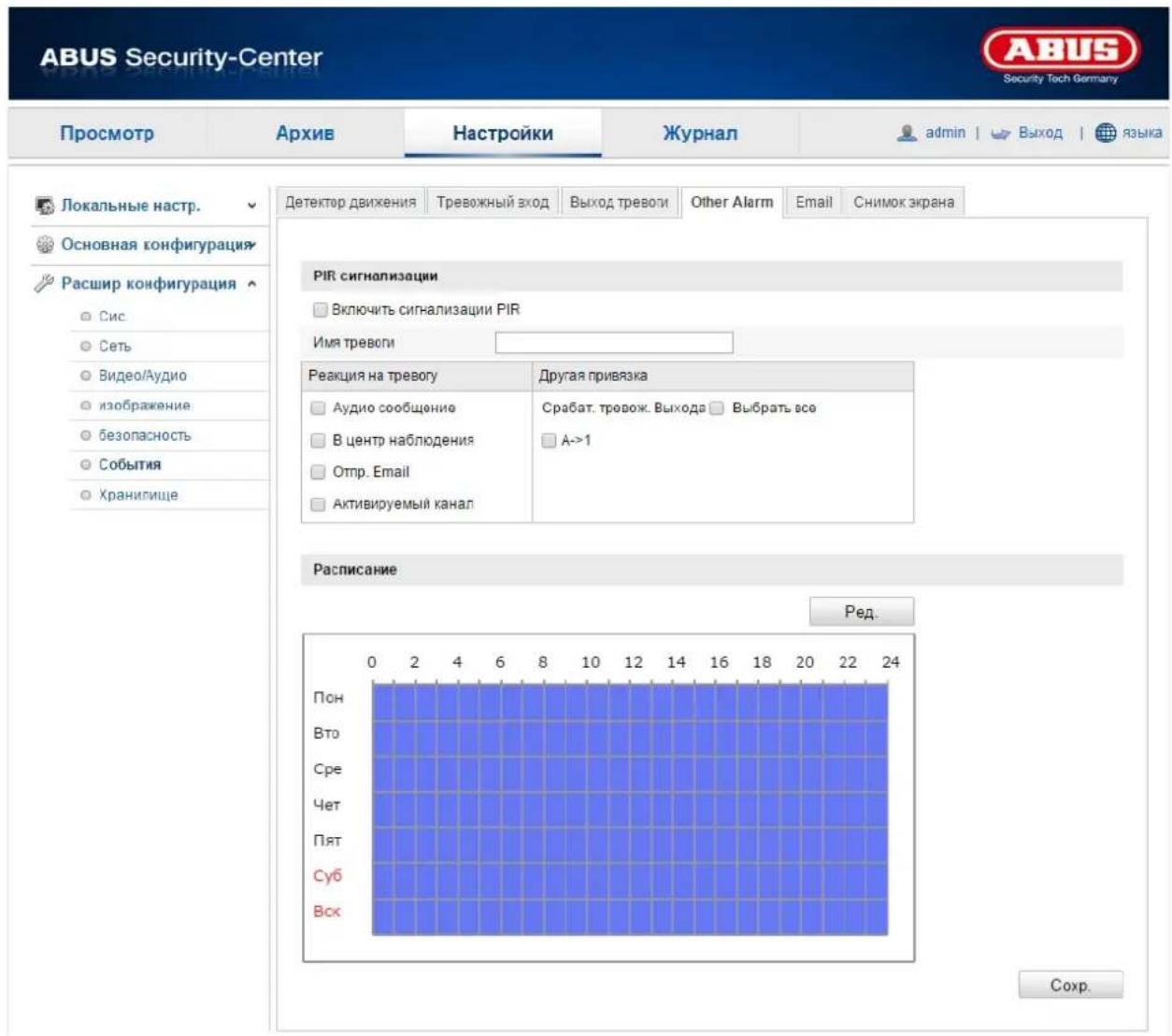This screenshot has width=1172, height=1036.
Task: Click the logout icon next to Выход
Action: coord(1001,134)
